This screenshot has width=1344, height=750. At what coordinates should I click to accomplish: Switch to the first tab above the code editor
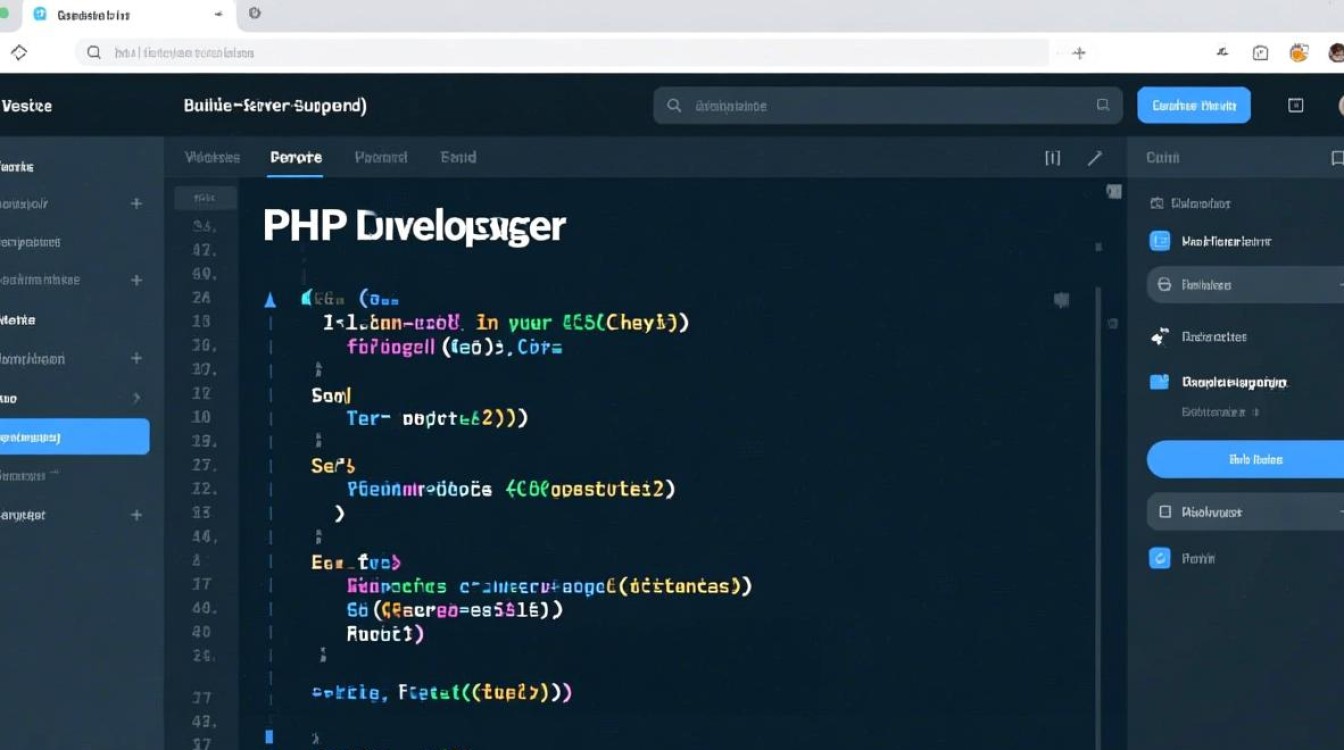pyautogui.click(x=212, y=158)
